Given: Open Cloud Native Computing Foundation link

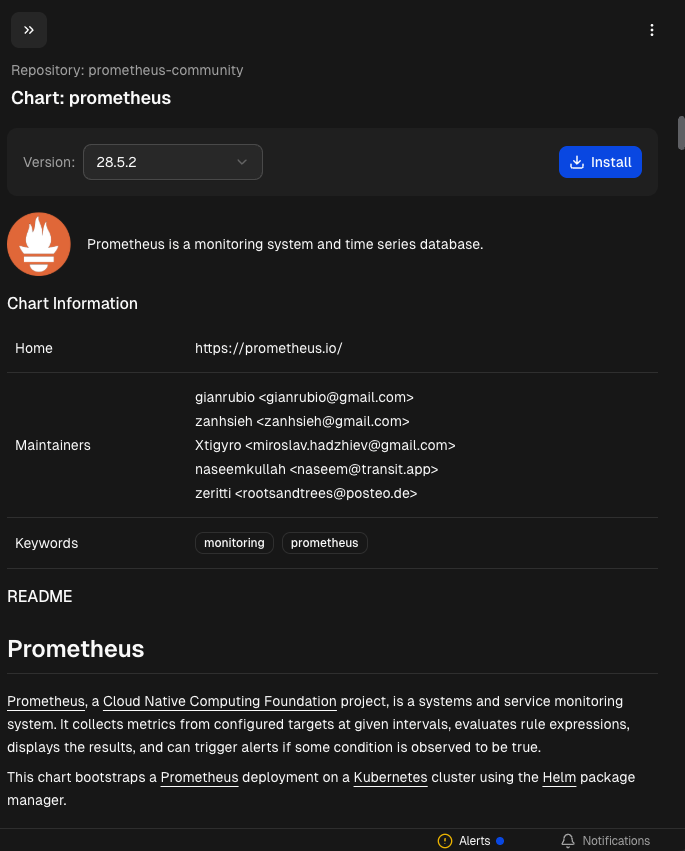Looking at the screenshot, I should [x=219, y=701].
